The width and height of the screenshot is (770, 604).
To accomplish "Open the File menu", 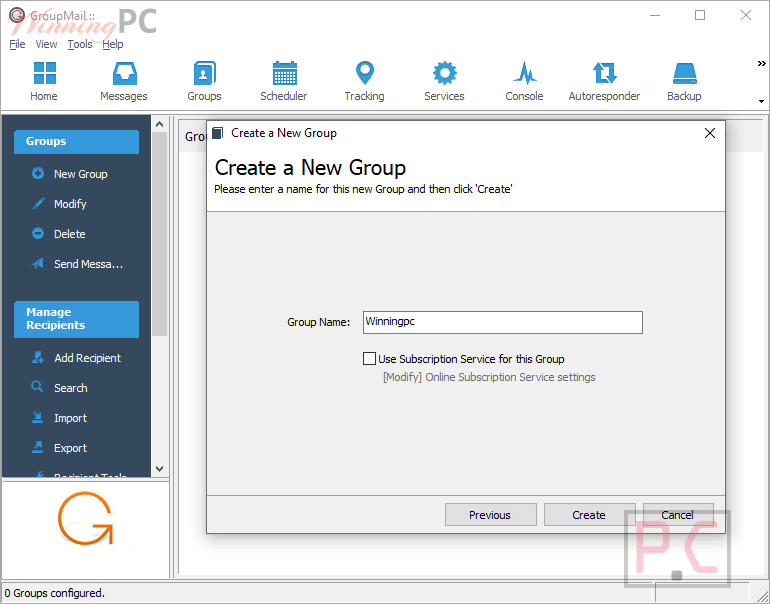I will tap(17, 44).
